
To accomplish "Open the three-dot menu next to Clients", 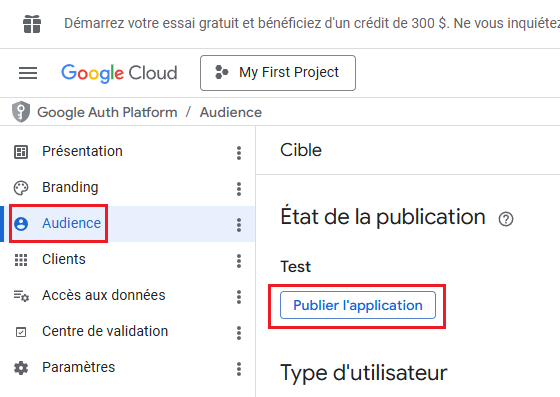I will tap(239, 261).
